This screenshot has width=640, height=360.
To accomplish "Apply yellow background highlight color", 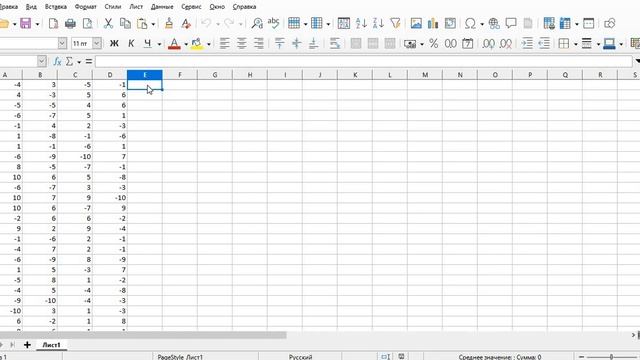I will (x=197, y=43).
